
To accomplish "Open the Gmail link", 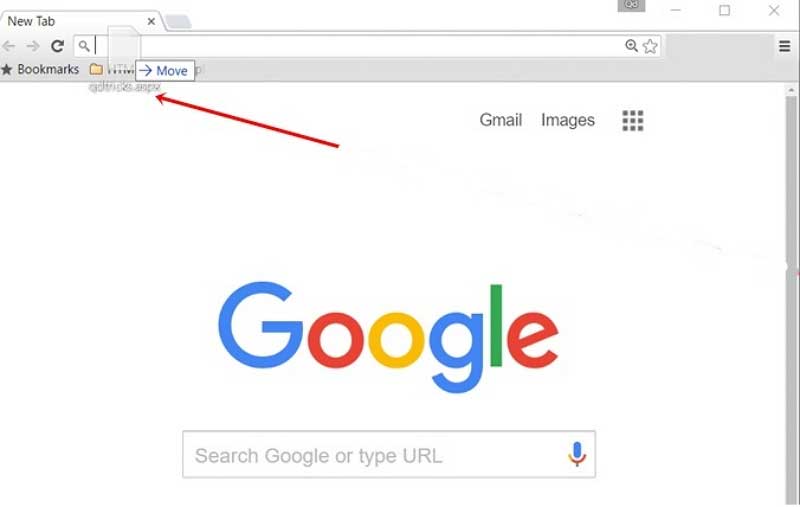I will [501, 120].
